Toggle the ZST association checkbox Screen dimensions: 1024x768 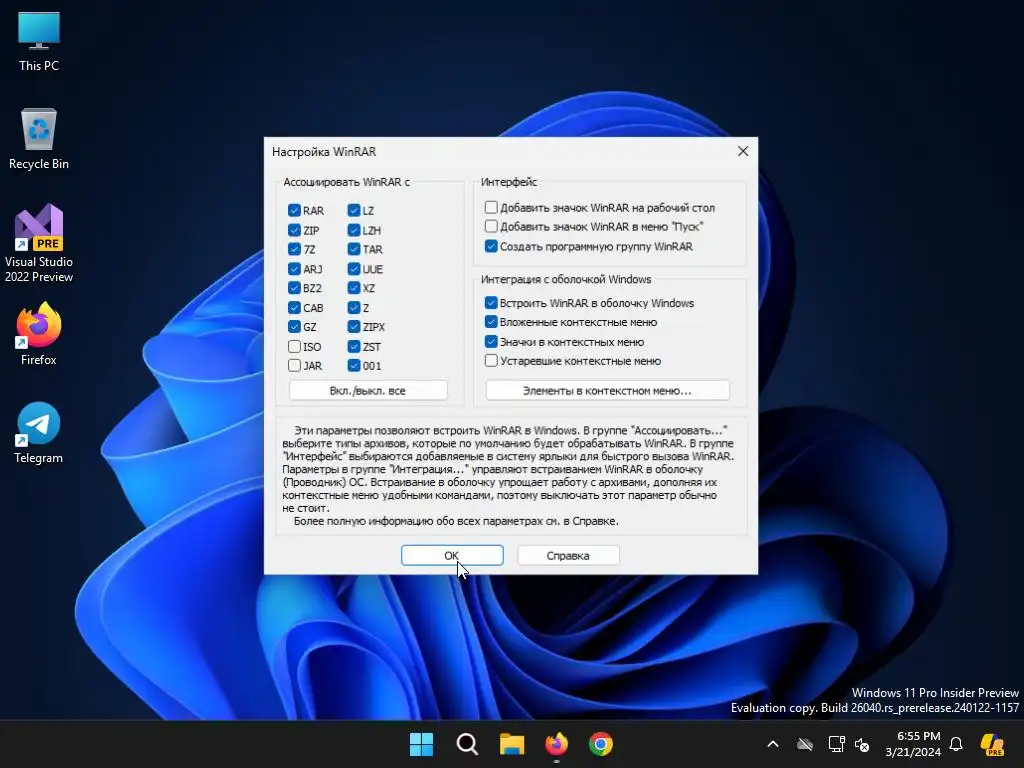354,346
